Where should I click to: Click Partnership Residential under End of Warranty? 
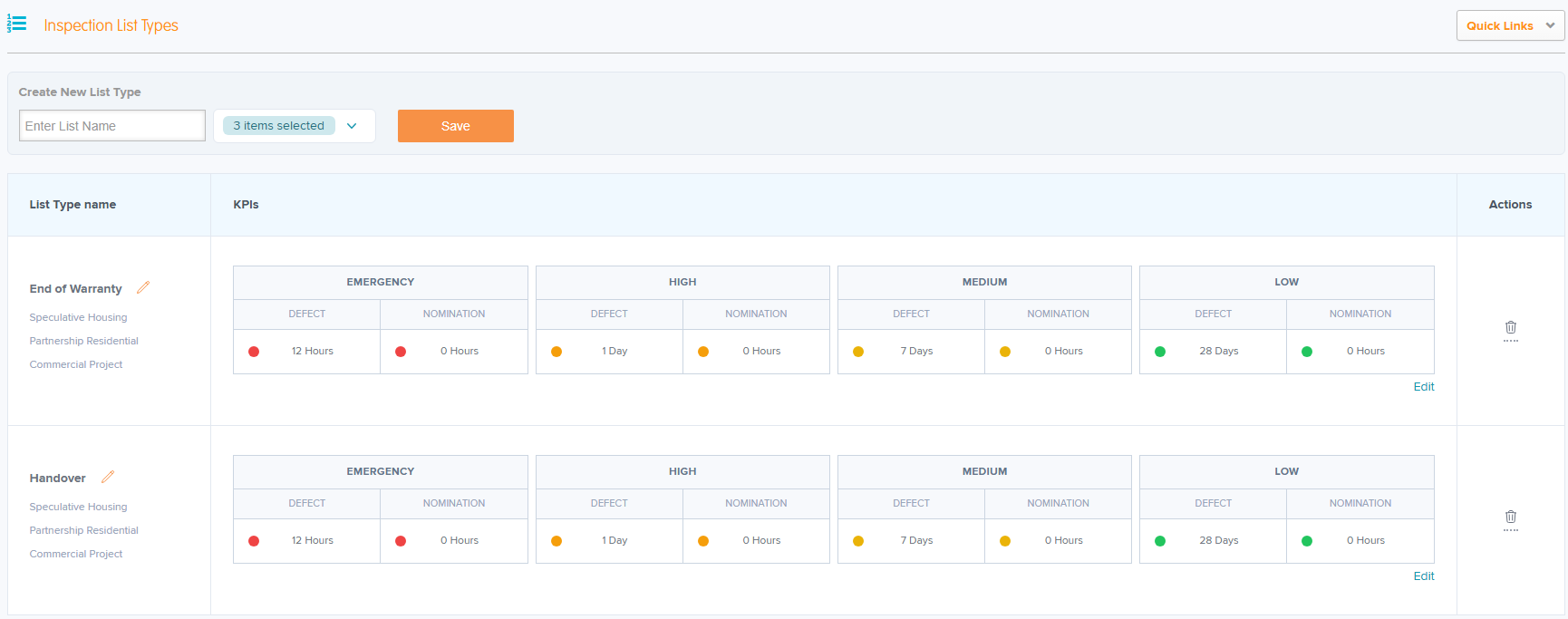click(x=83, y=341)
